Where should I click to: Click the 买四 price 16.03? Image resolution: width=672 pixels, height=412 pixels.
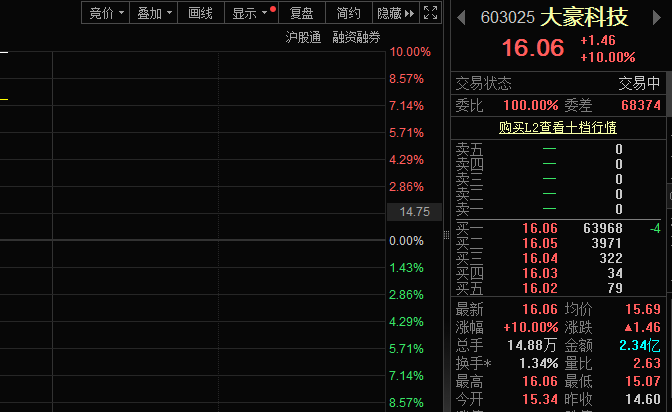(540, 273)
